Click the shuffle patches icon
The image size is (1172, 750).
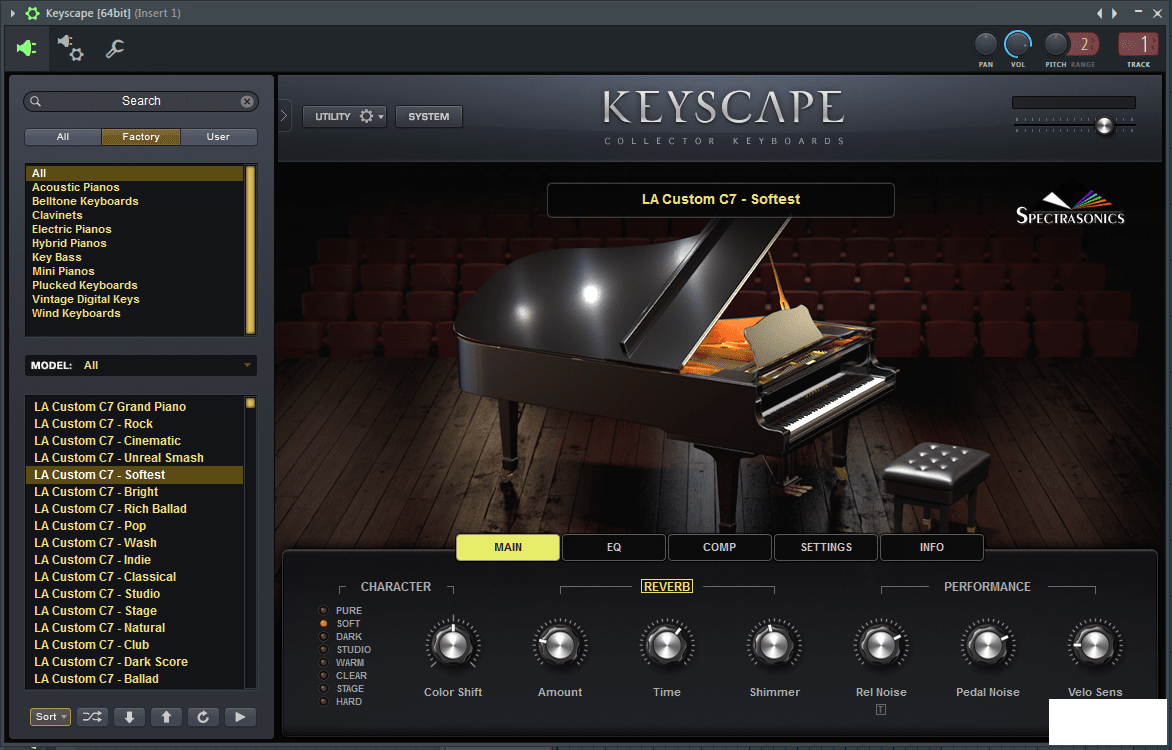coord(93,717)
